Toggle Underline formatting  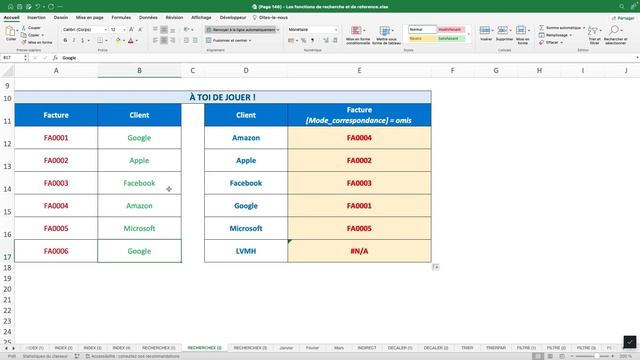point(82,40)
